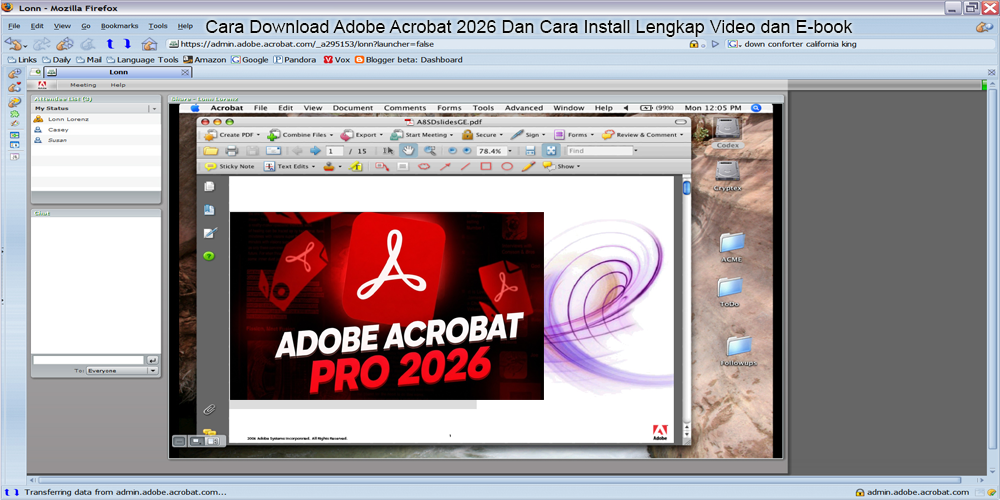The width and height of the screenshot is (1000, 500).
Task: Open the Pandora bookmark link
Action: pyautogui.click(x=295, y=60)
